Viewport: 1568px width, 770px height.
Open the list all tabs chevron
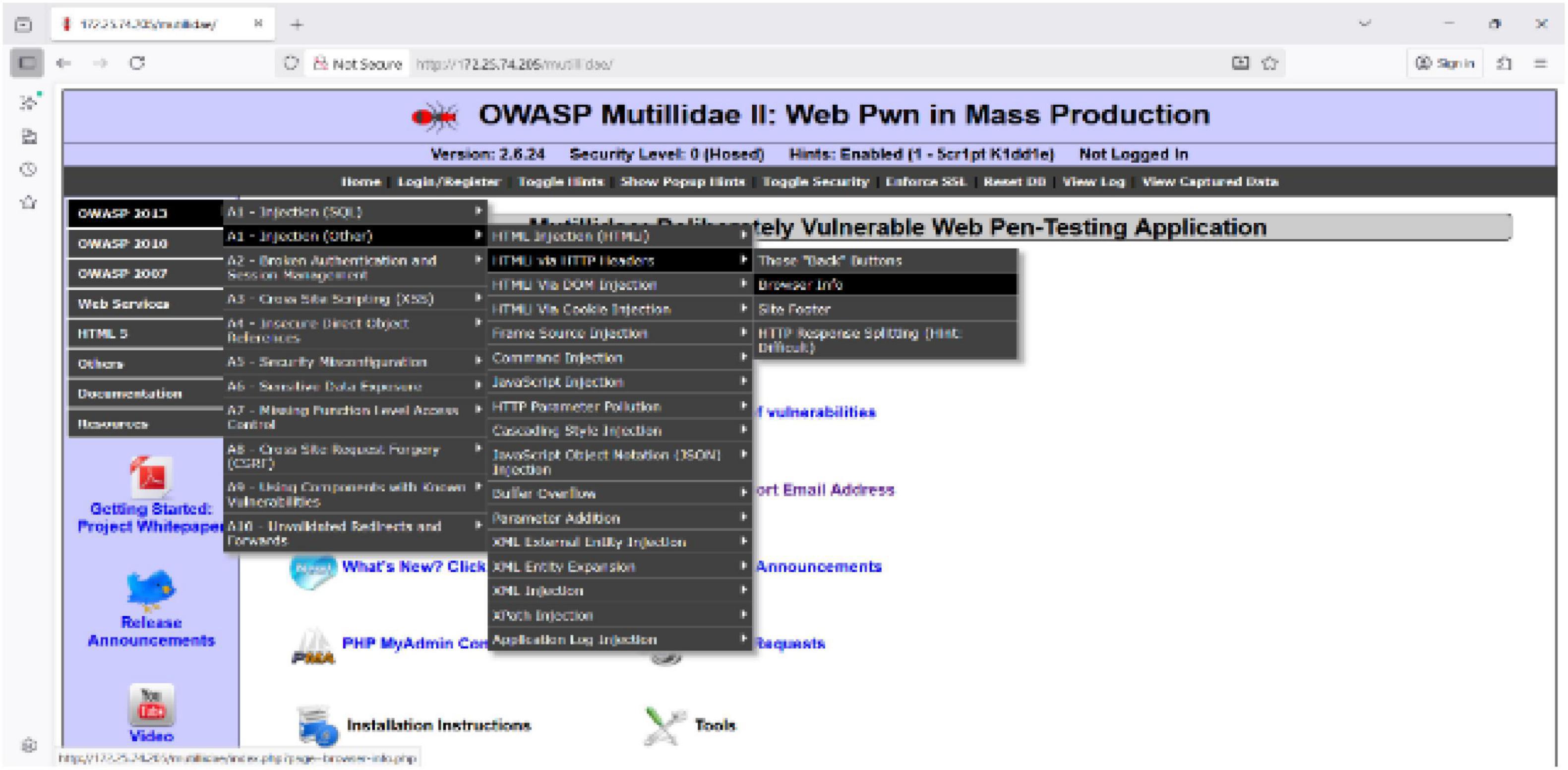[x=1365, y=24]
